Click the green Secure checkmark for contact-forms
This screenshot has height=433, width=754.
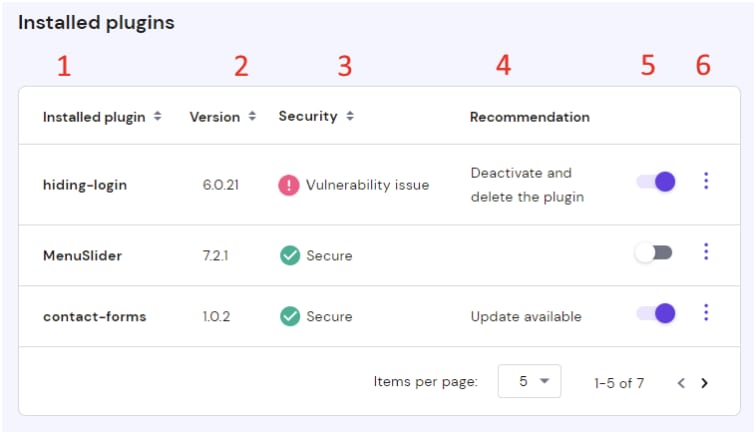pos(290,316)
